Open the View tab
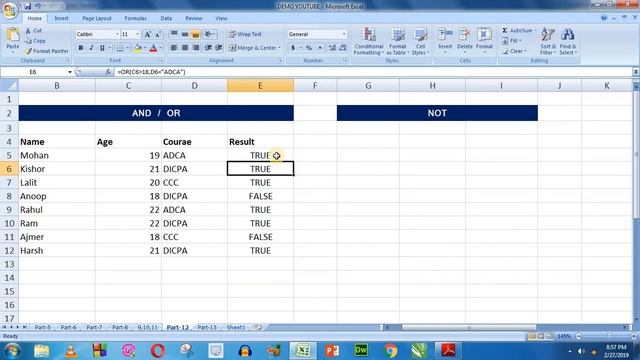Screen dimensions: 640x360 [x=221, y=18]
